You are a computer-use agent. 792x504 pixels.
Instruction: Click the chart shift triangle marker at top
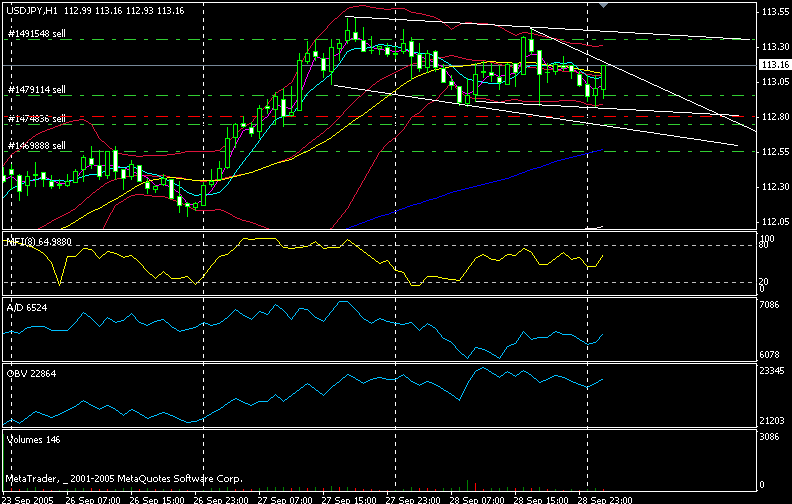pyautogui.click(x=601, y=6)
